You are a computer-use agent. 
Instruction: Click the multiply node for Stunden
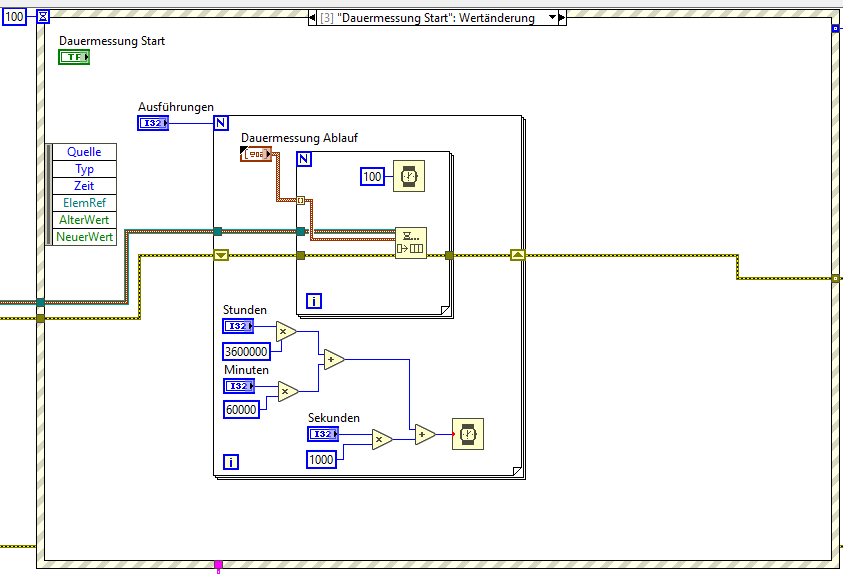[x=285, y=332]
